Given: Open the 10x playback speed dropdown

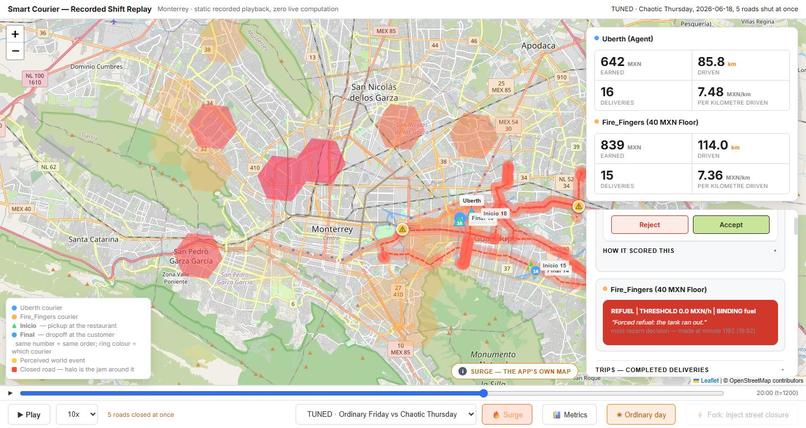Looking at the screenshot, I should [x=77, y=414].
